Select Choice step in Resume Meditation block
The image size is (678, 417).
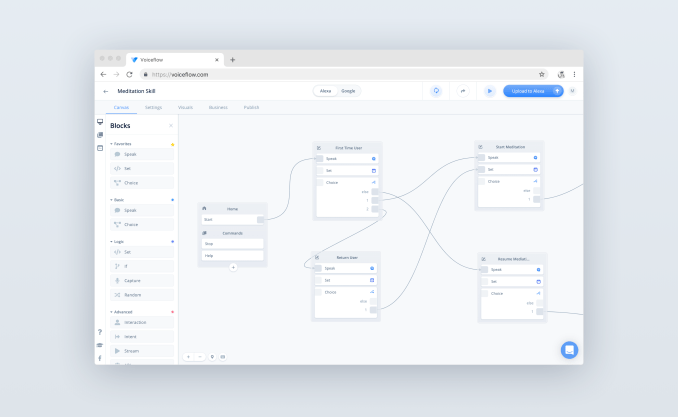coord(512,294)
